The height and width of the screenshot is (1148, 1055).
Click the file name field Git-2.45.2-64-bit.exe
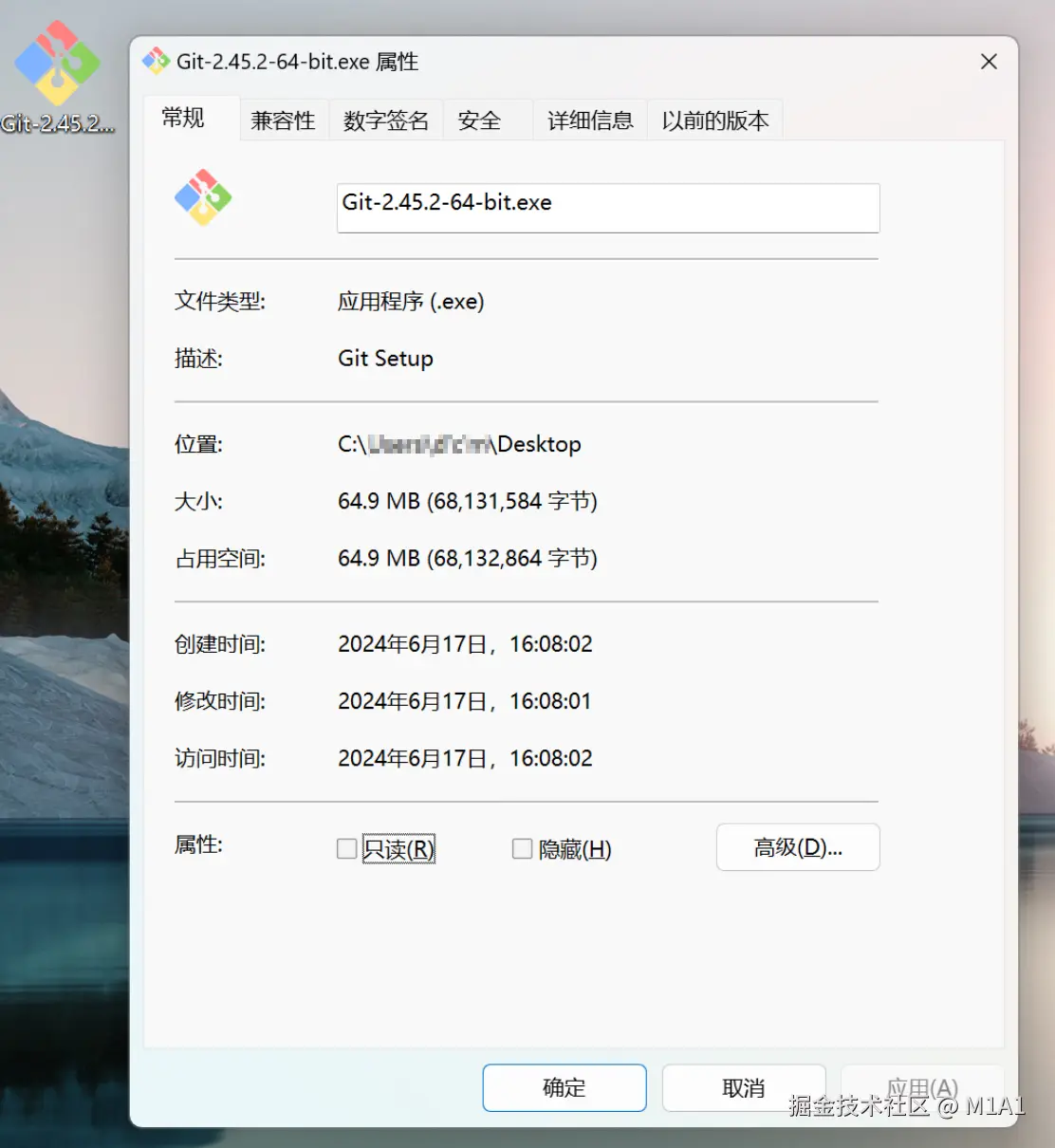pyautogui.click(x=608, y=208)
